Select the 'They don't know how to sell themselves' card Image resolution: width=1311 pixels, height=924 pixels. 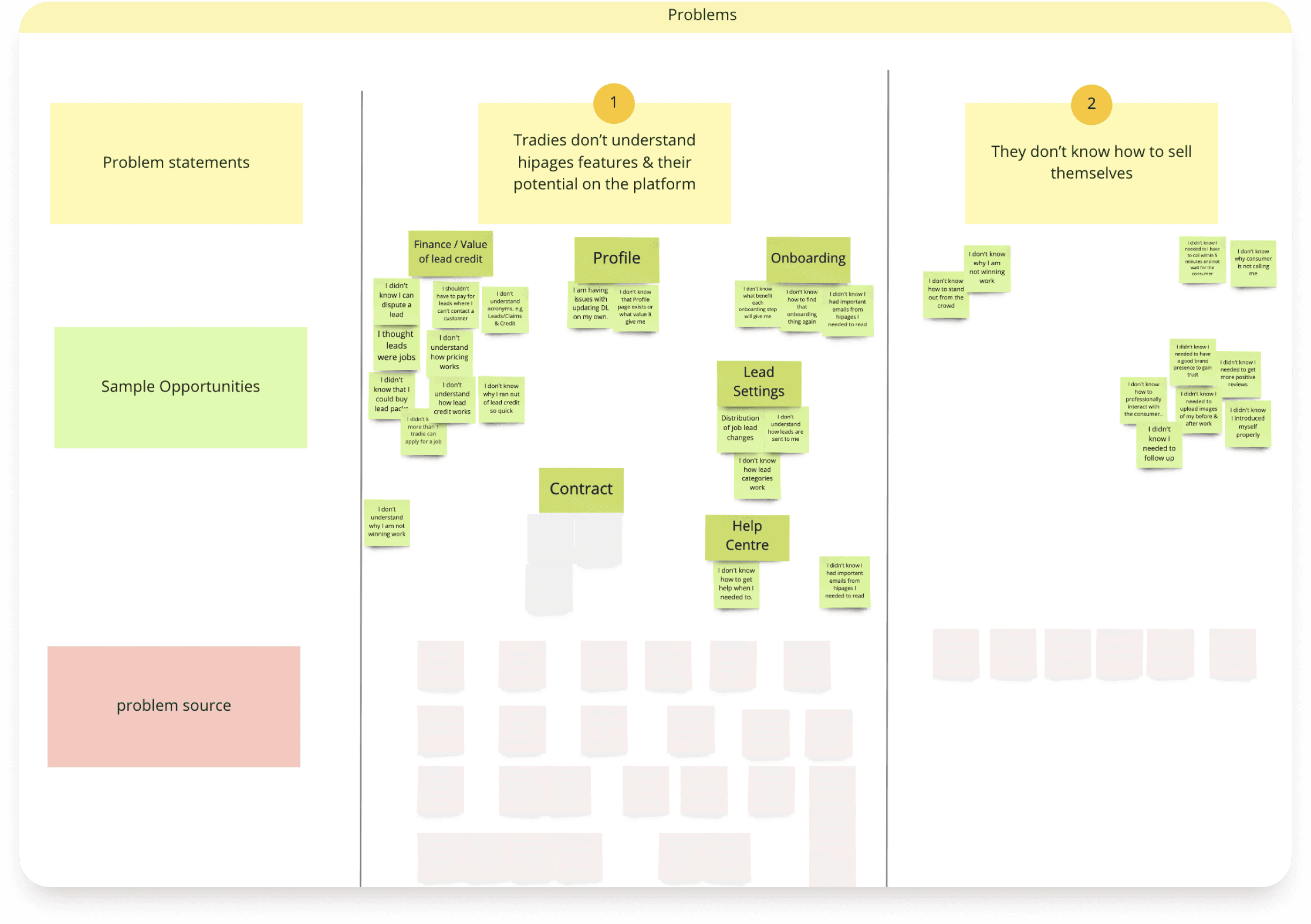click(1090, 163)
